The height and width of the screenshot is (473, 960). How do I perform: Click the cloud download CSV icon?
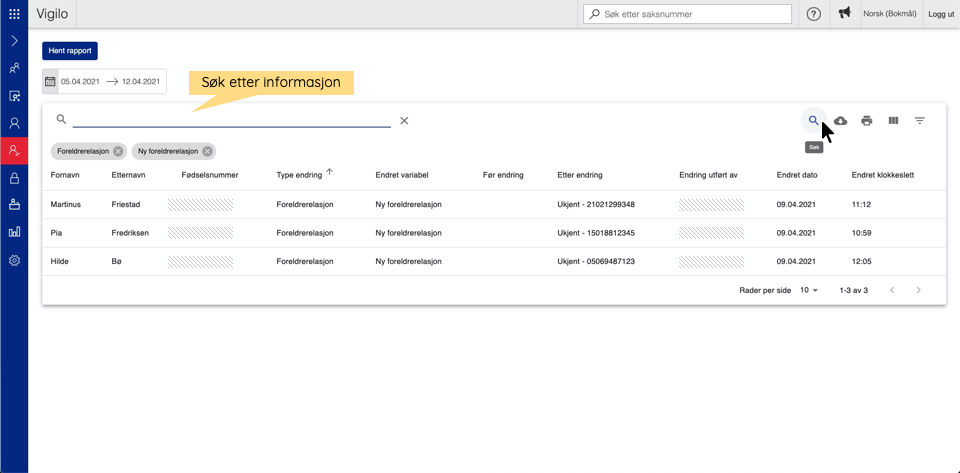[841, 121]
